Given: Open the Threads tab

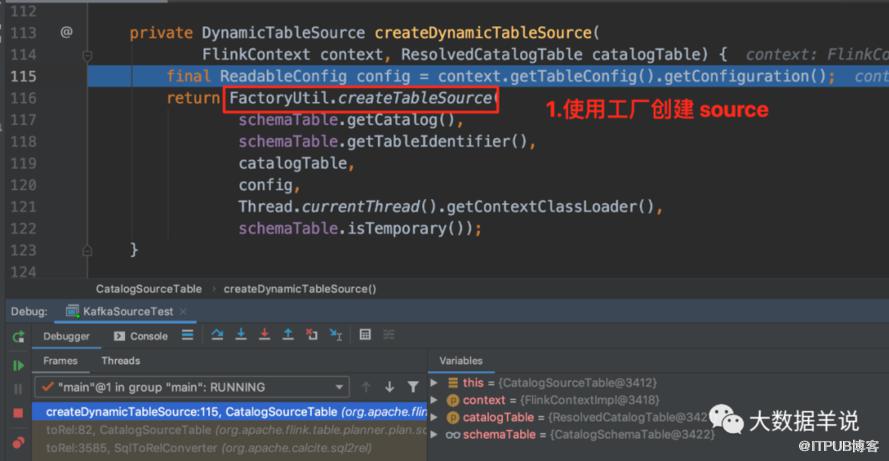Looking at the screenshot, I should pyautogui.click(x=121, y=361).
